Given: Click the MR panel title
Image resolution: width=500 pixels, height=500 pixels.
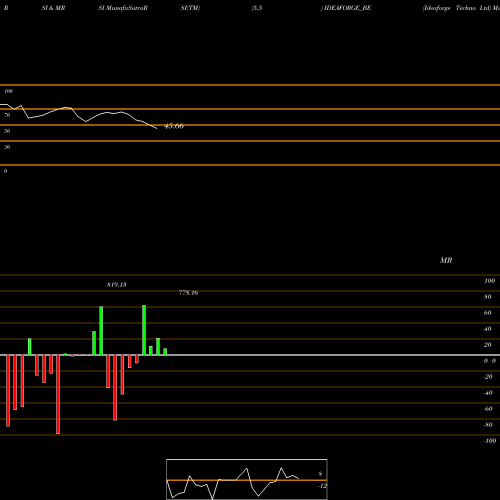Looking at the screenshot, I should (446, 260).
